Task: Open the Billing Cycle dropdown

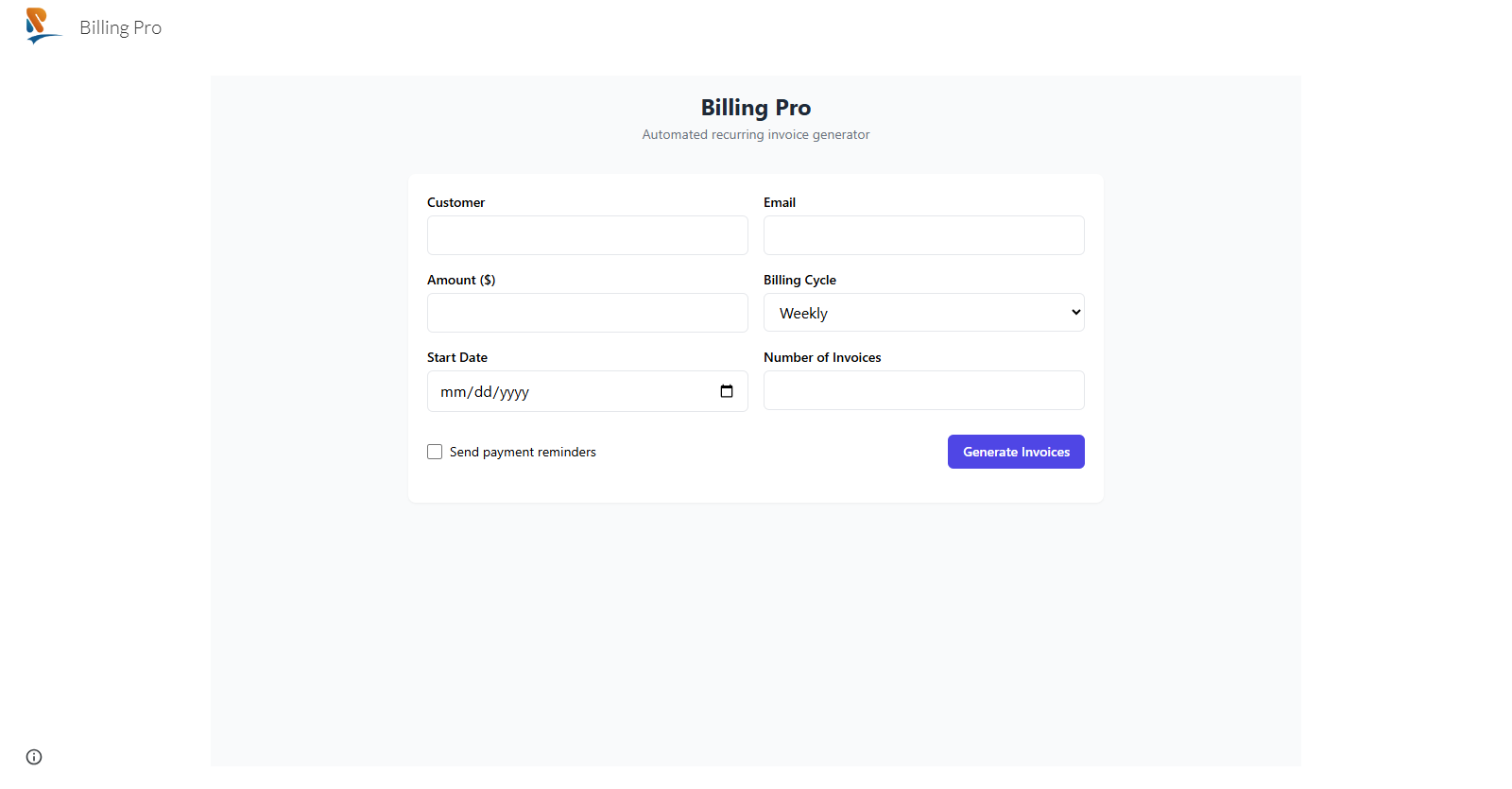Action: coord(924,313)
